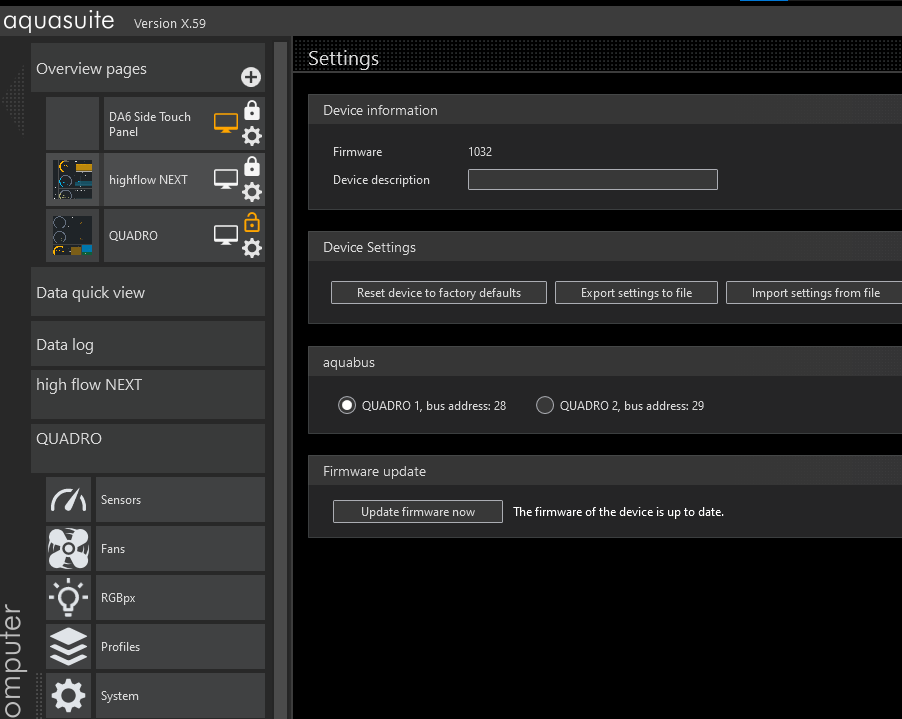Open the Fans icon in QUADRO
Screen dimensions: 902x719
click(x=68, y=548)
